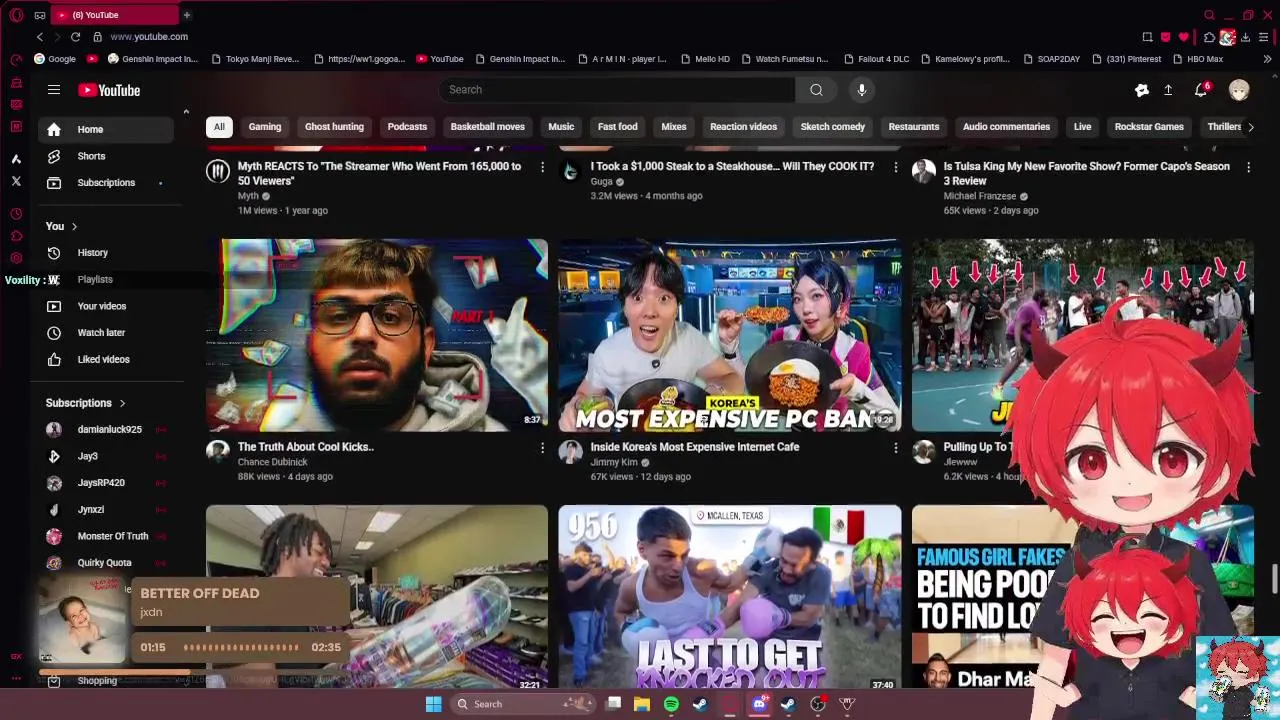Screen dimensions: 1280x720
Task: Click the search magnifier button
Action: [816, 90]
